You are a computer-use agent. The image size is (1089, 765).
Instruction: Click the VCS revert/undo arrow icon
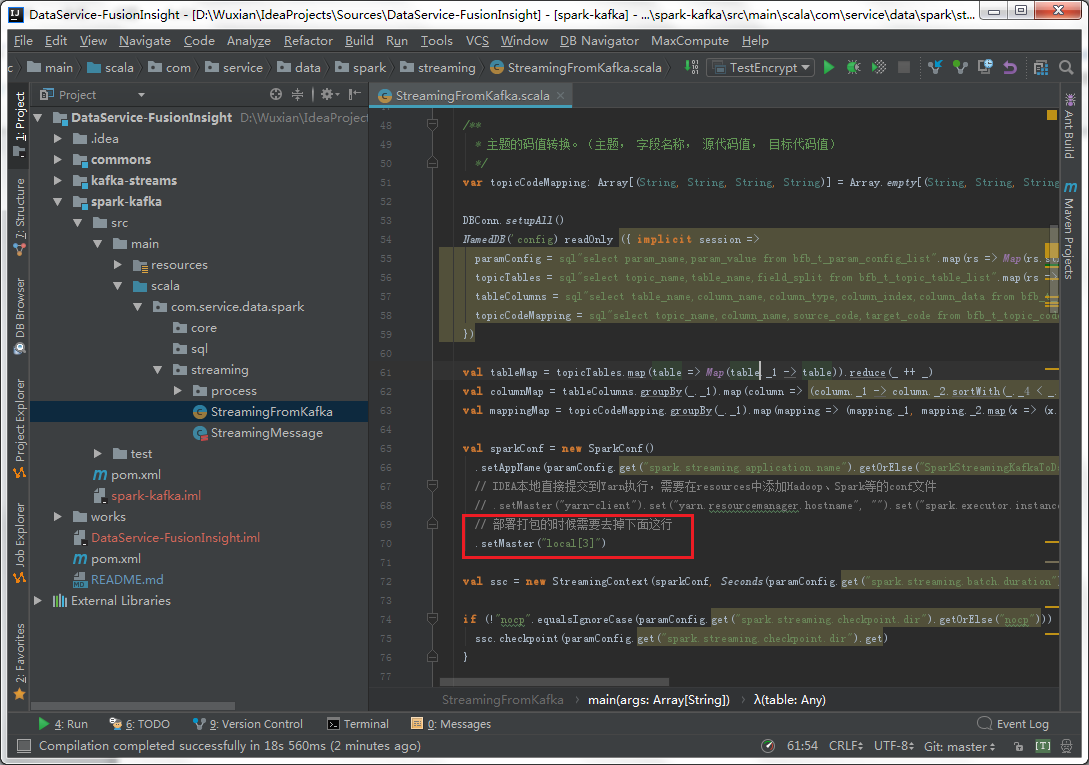(x=1010, y=67)
